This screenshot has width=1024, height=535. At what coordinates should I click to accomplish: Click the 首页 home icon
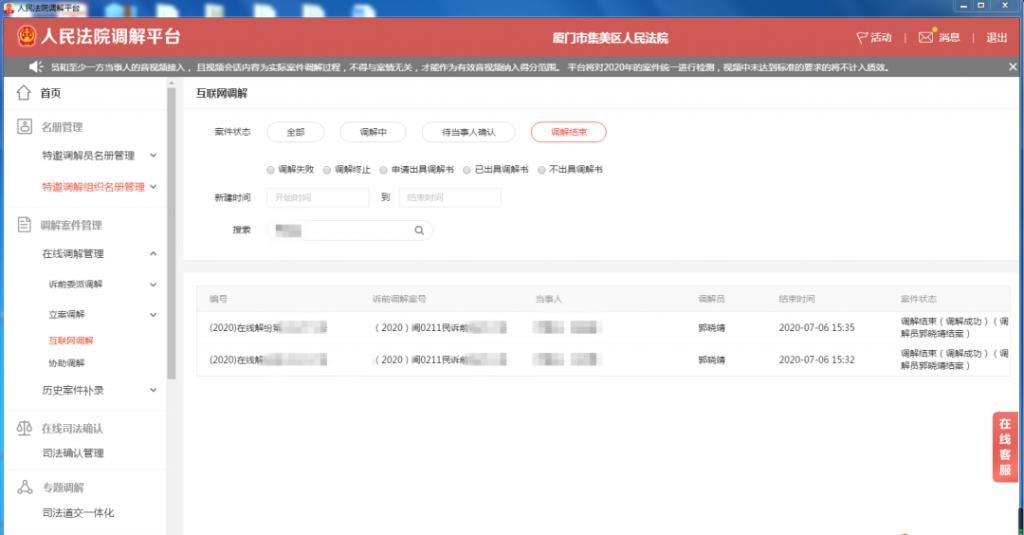coord(24,93)
